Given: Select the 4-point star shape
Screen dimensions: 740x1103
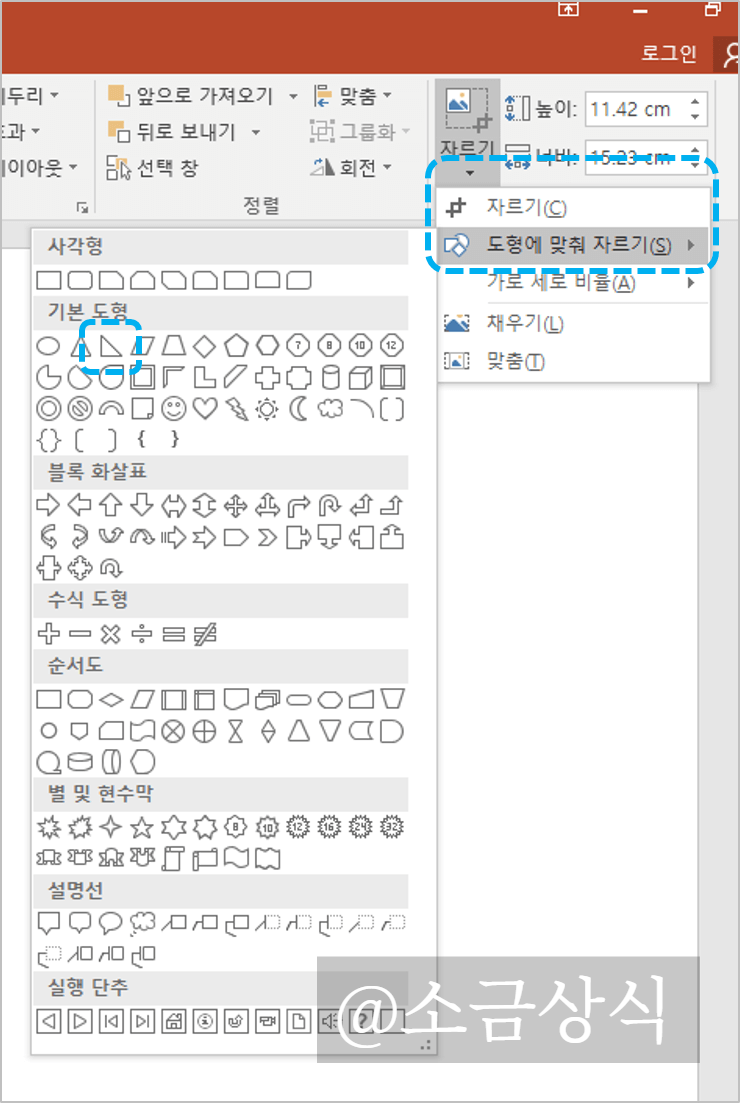Looking at the screenshot, I should click(110, 827).
